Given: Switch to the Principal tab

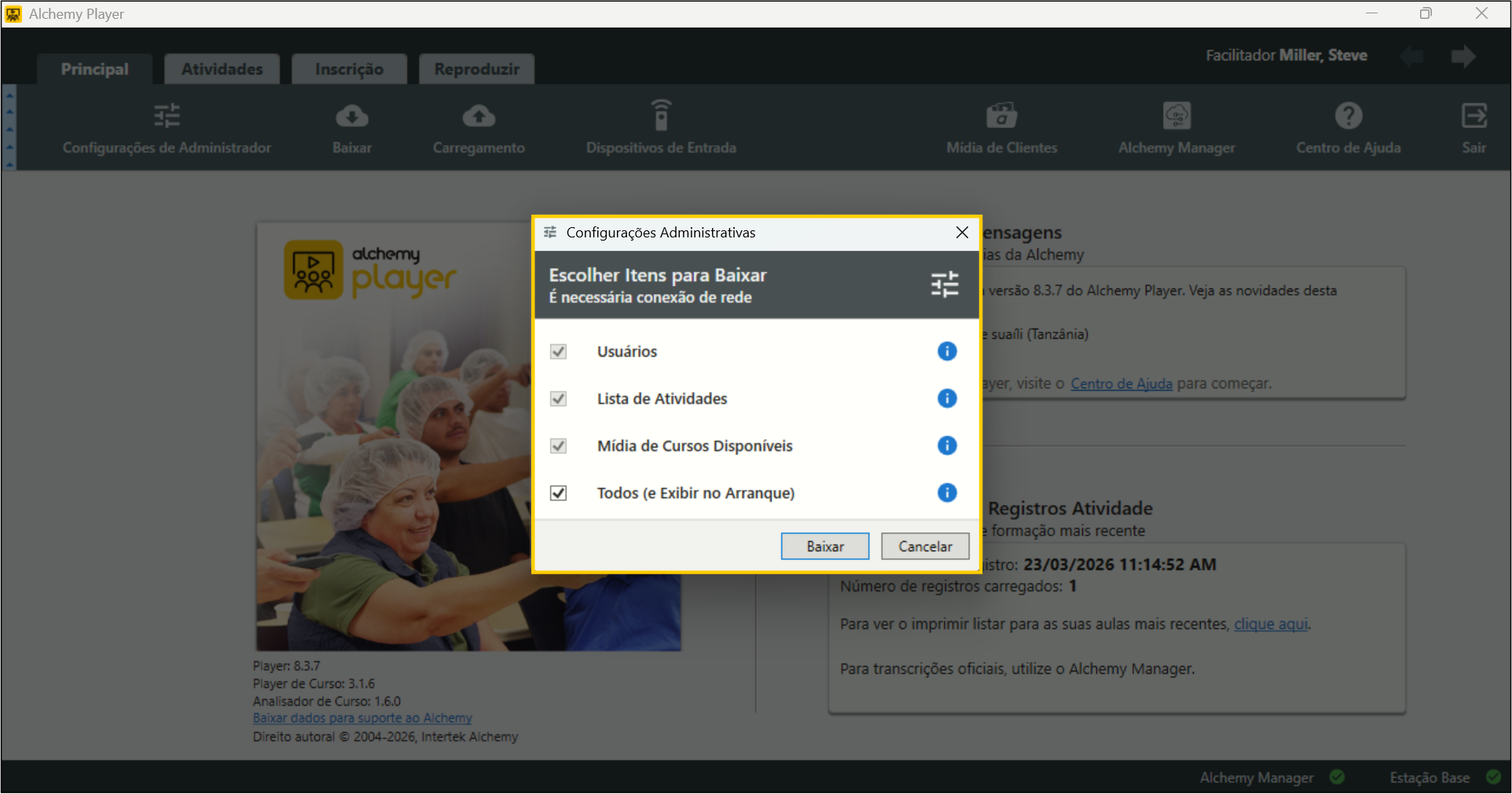Looking at the screenshot, I should tap(94, 69).
